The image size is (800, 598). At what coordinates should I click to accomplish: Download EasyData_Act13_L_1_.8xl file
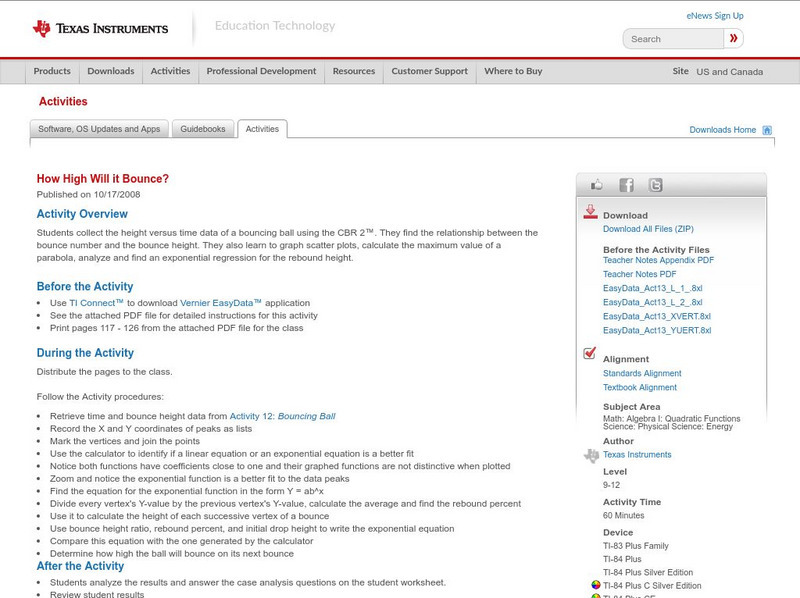pyautogui.click(x=653, y=288)
